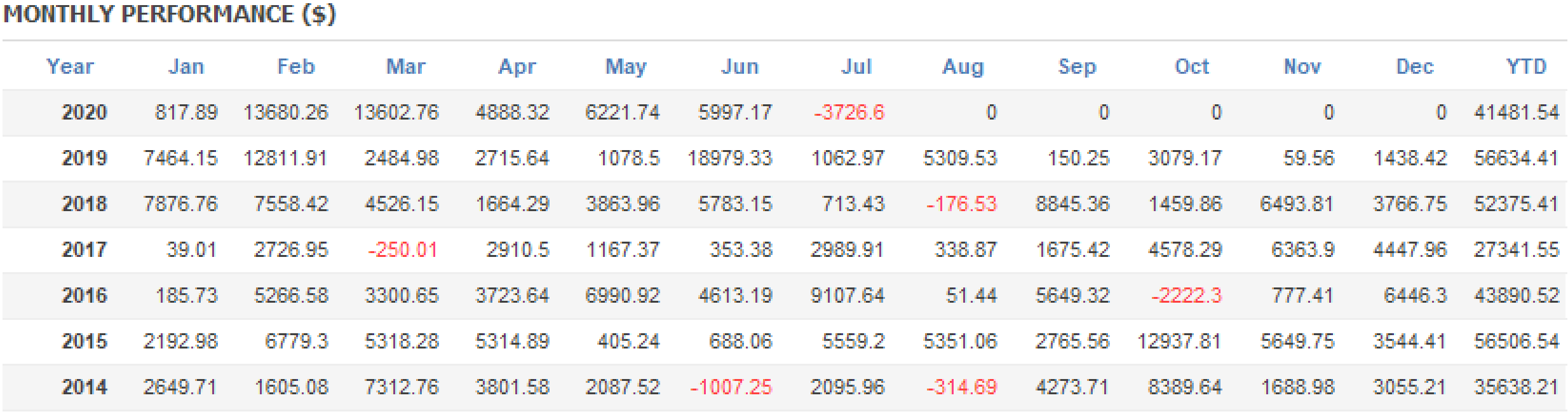Viewport: 1568px width, 414px height.
Task: Select the red -250.01 March 2017 cell
Action: (x=403, y=250)
